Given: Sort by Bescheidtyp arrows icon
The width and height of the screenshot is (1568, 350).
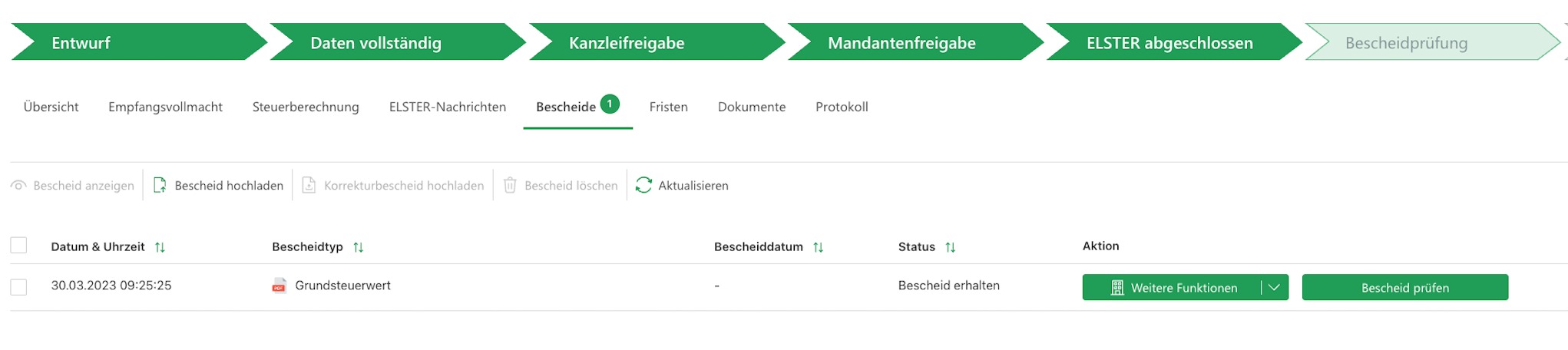Looking at the screenshot, I should (358, 247).
